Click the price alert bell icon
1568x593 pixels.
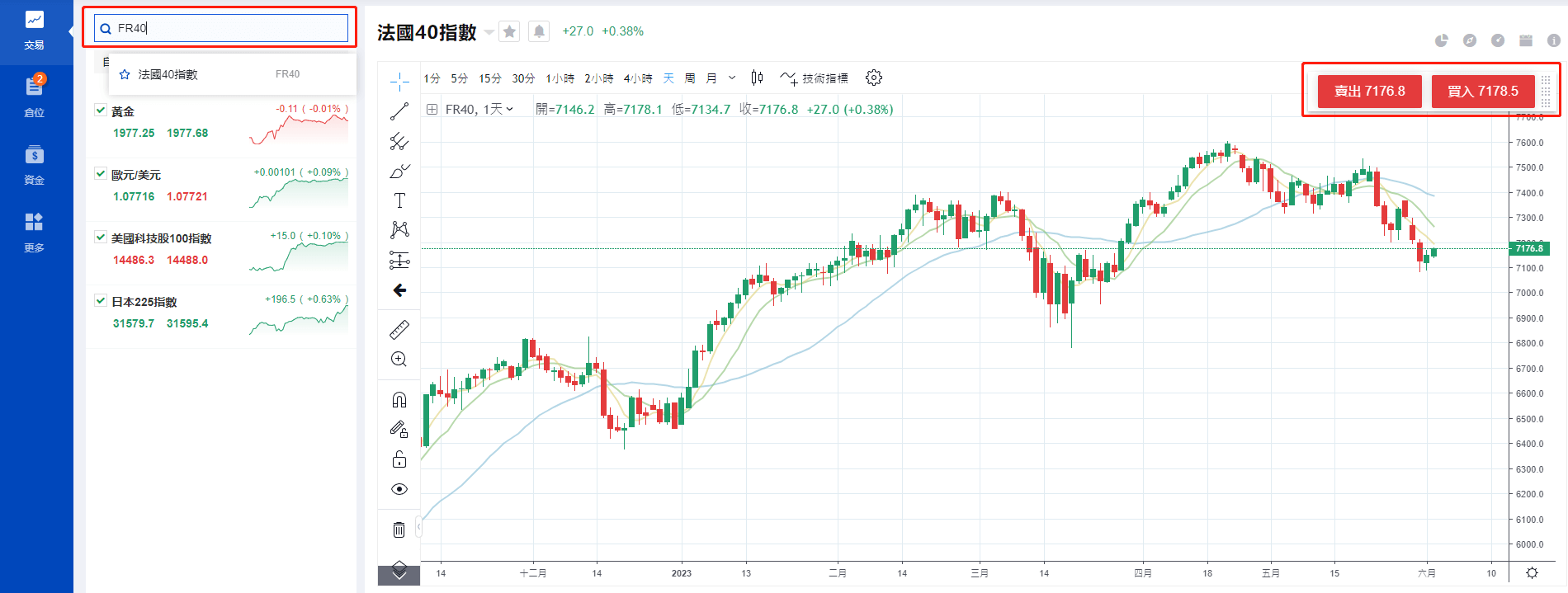[x=539, y=31]
